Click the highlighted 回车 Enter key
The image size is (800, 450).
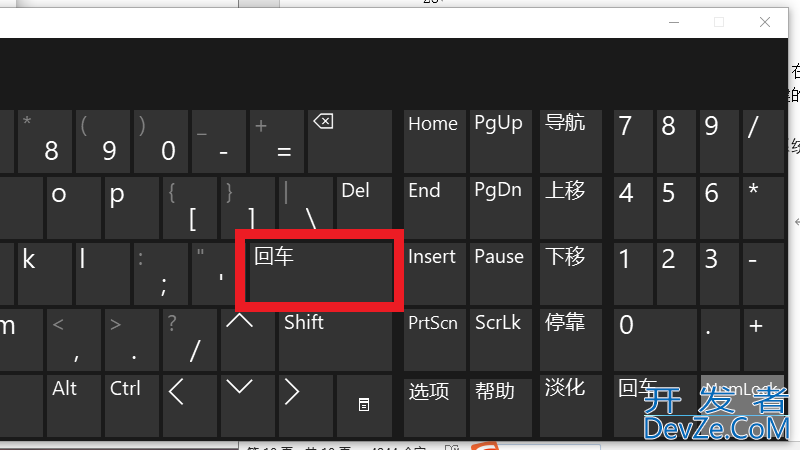pos(319,271)
